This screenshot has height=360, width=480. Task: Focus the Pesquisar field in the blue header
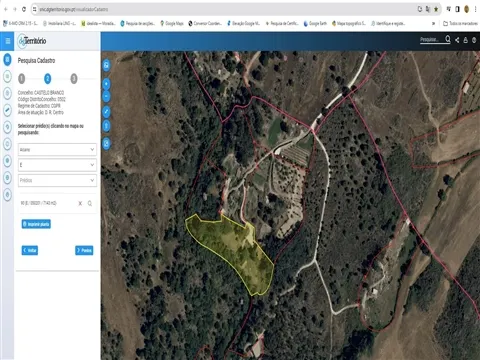(431, 40)
